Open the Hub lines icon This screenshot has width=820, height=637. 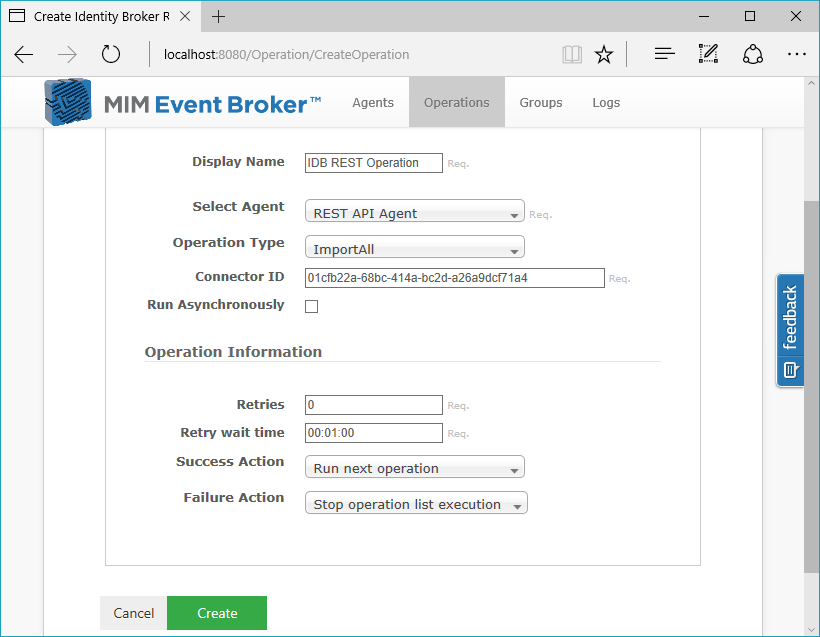point(665,54)
